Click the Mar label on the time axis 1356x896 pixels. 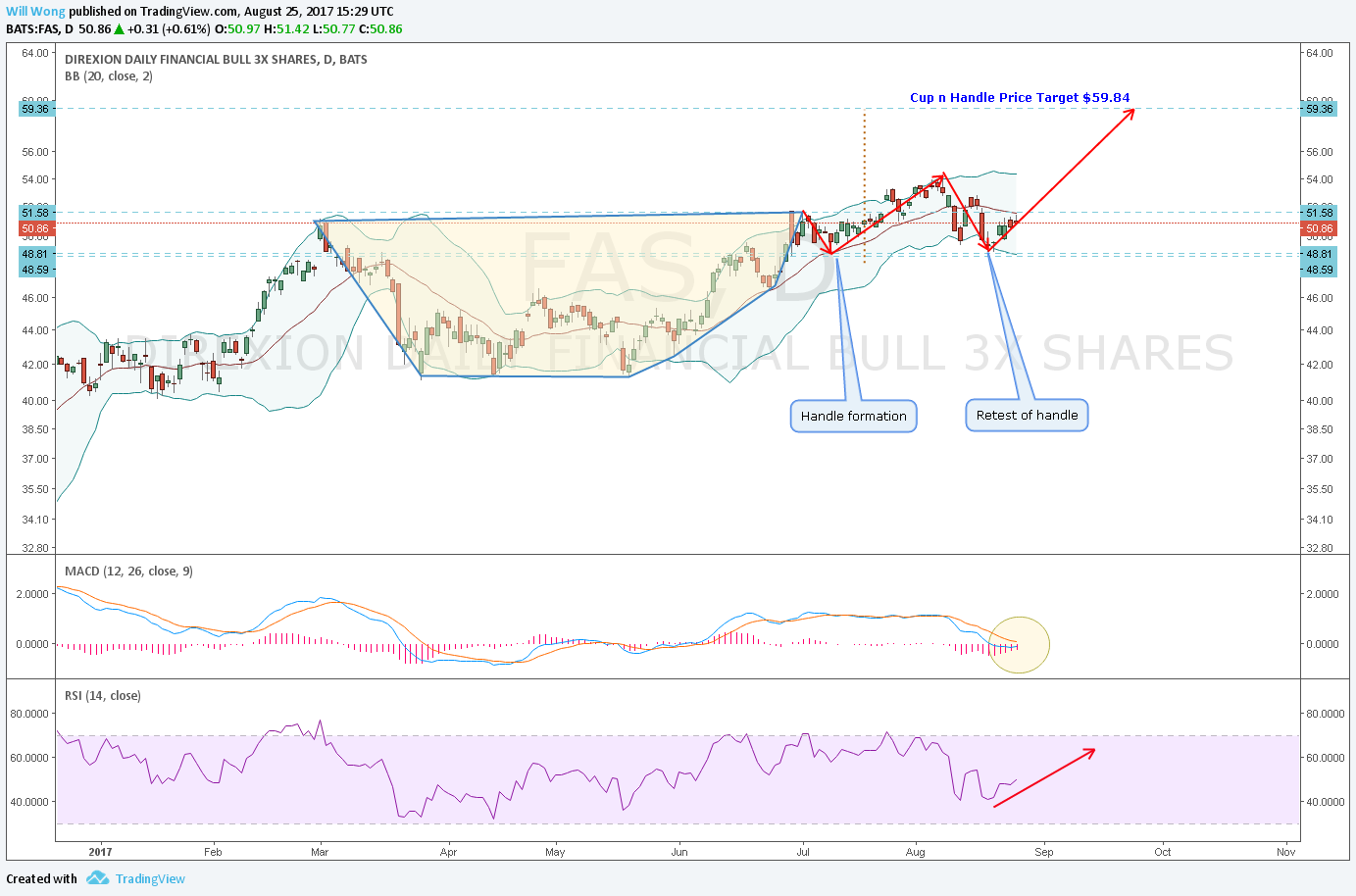point(320,852)
